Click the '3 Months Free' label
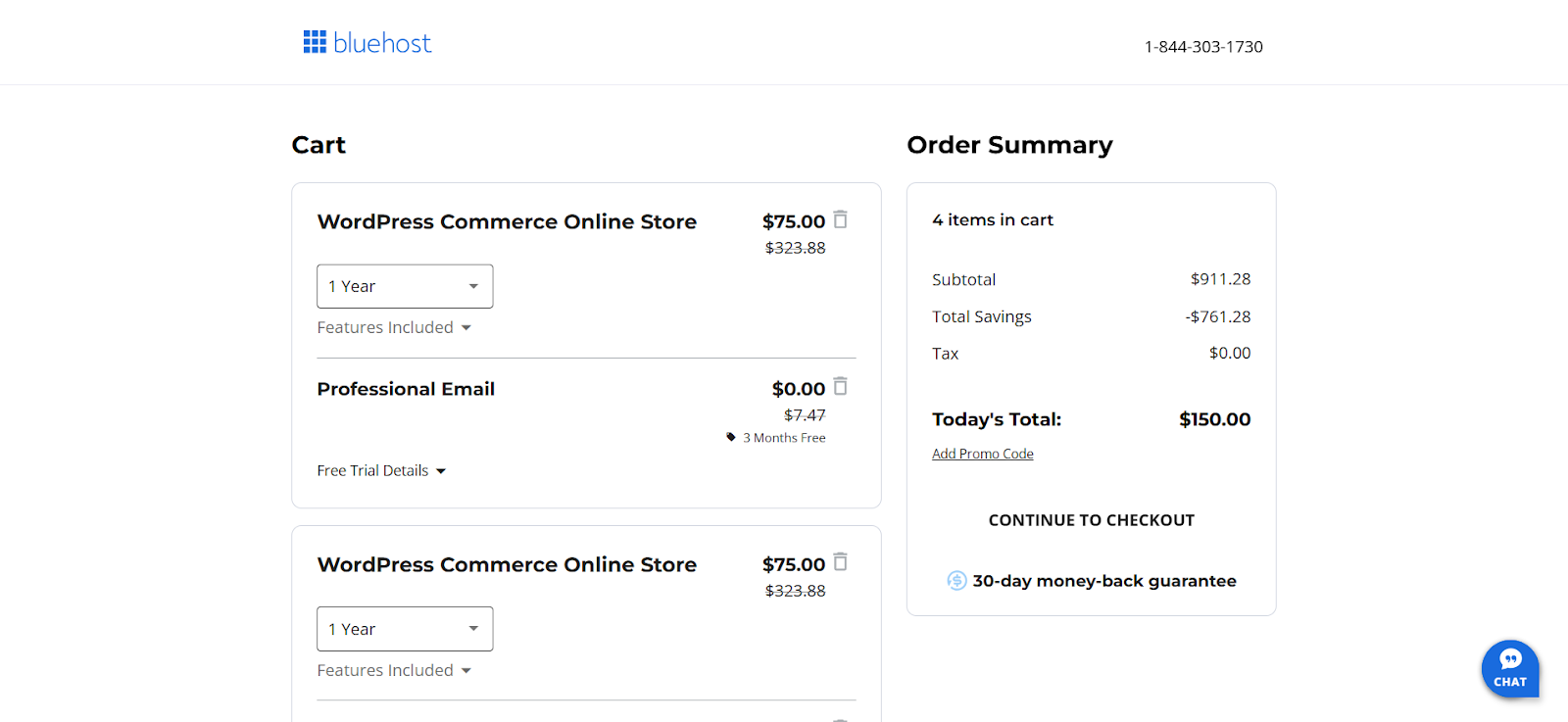1568x722 pixels. [x=784, y=438]
